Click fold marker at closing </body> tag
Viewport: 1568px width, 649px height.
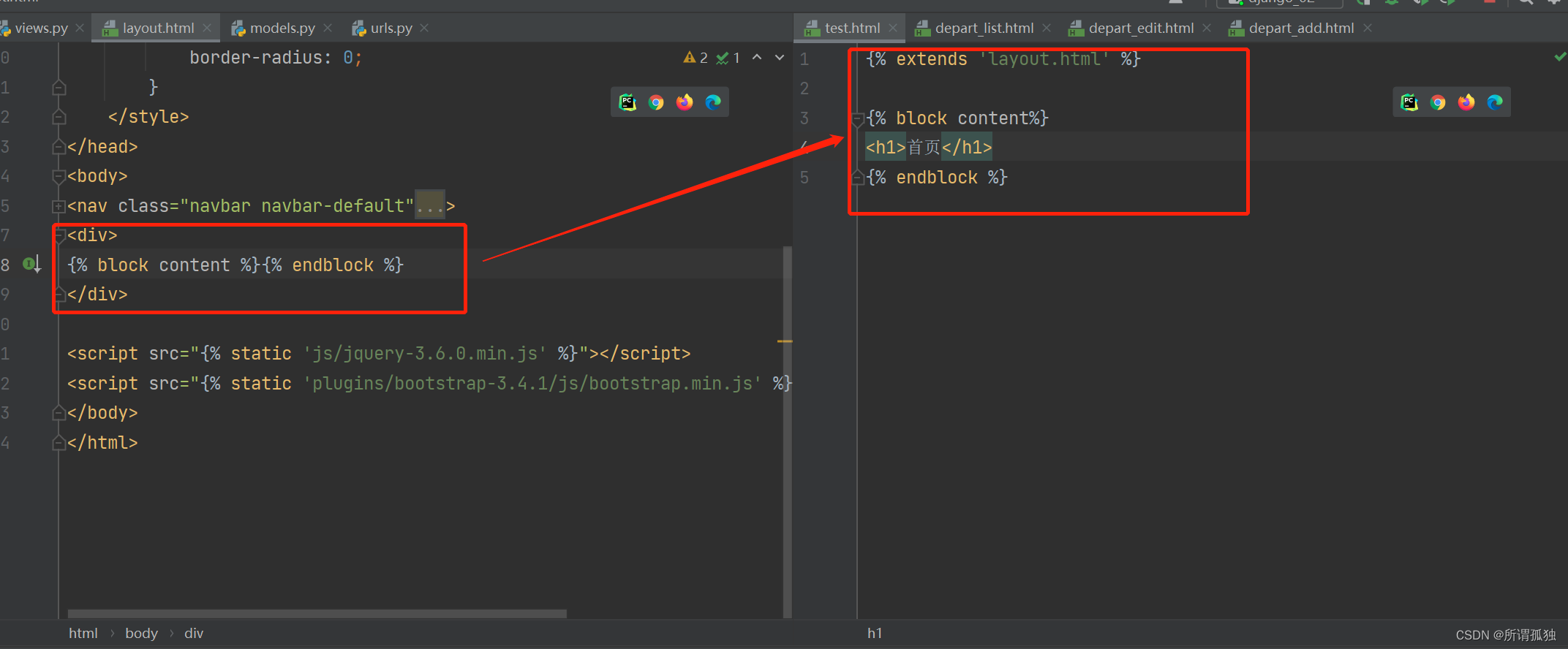coord(59,413)
